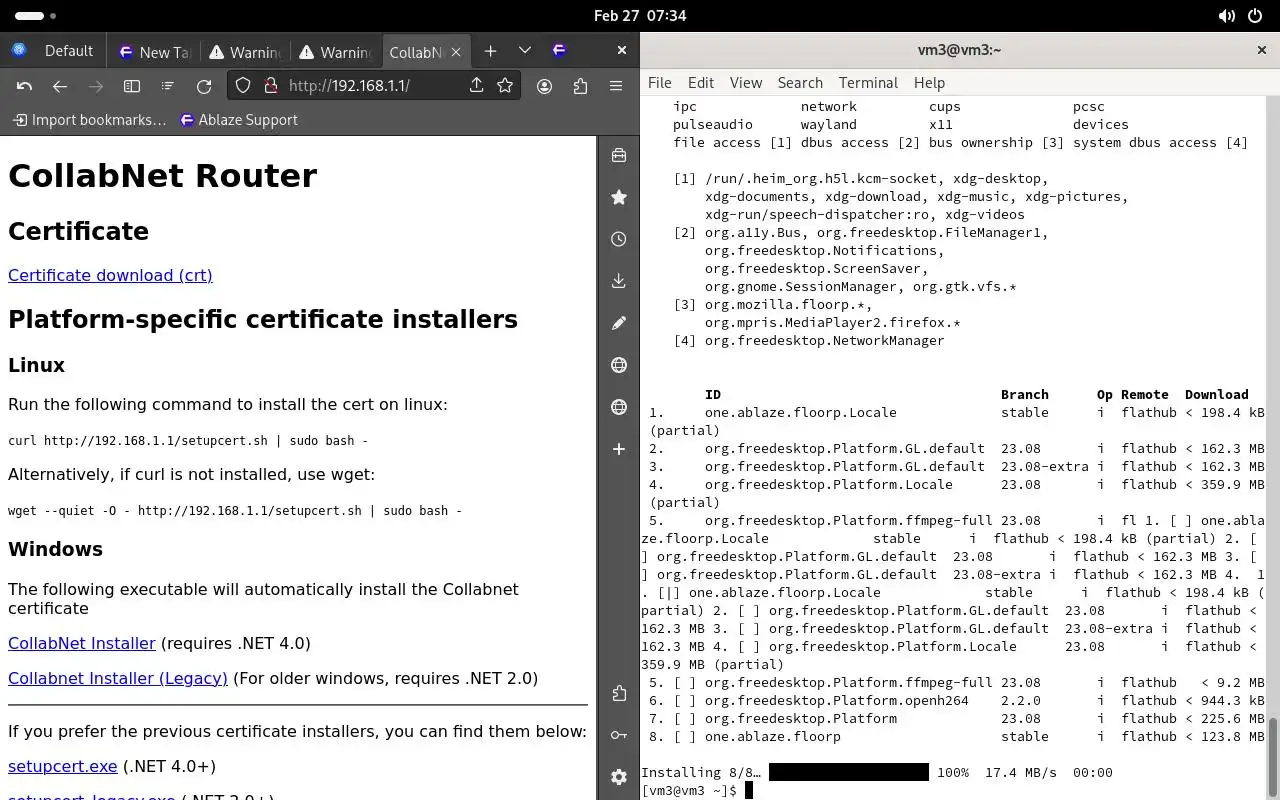Click the CollabNet Installer link
This screenshot has height=800, width=1280.
click(x=82, y=643)
